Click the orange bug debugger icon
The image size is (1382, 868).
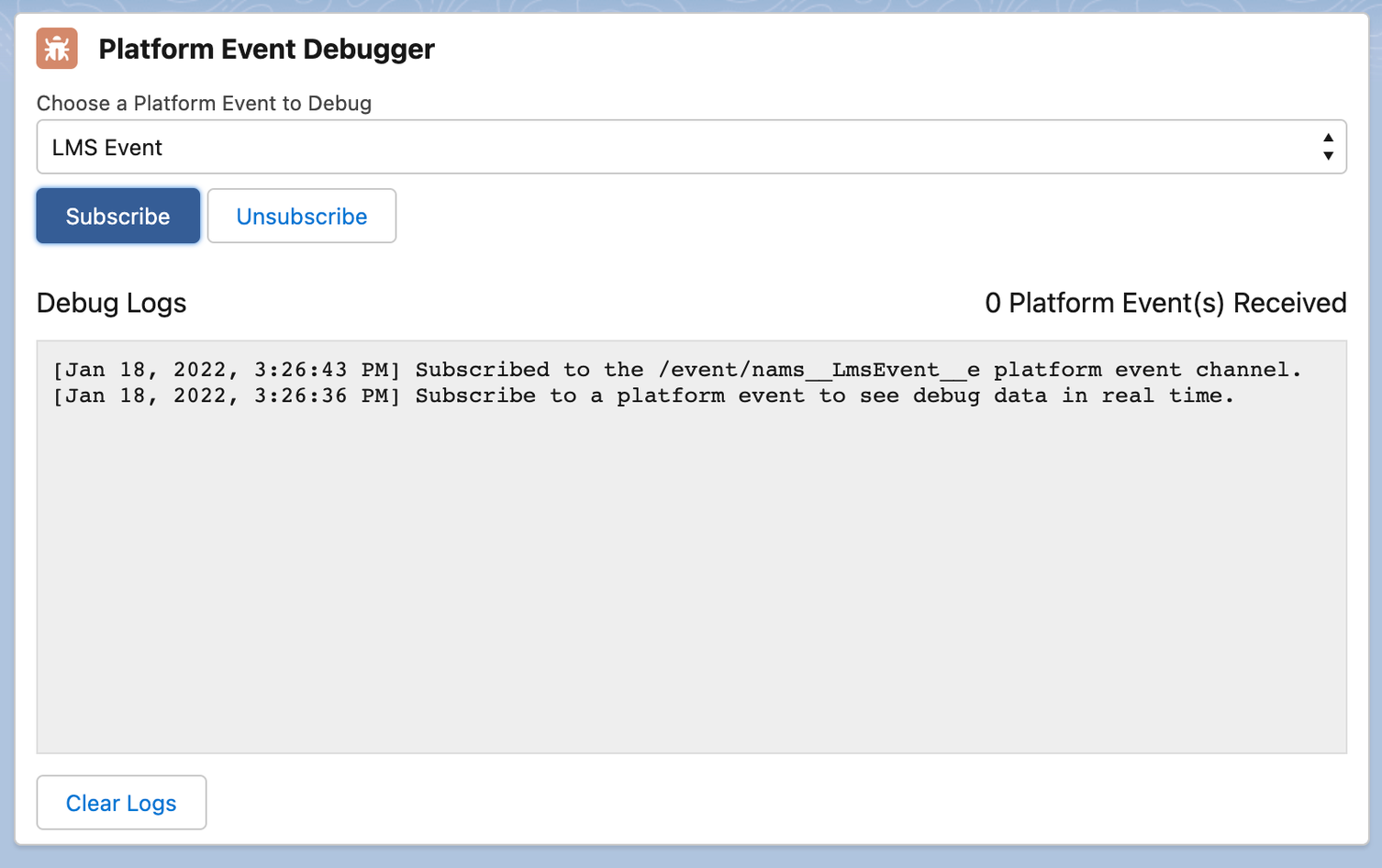coord(57,49)
